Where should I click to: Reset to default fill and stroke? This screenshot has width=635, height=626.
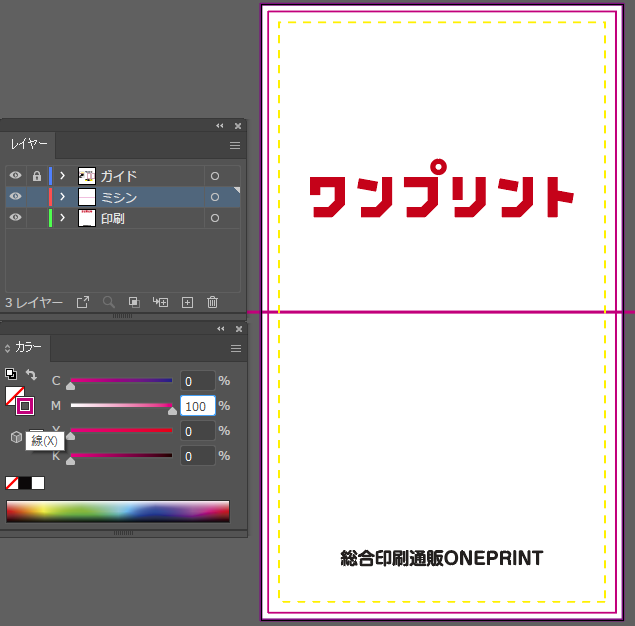click(11, 375)
